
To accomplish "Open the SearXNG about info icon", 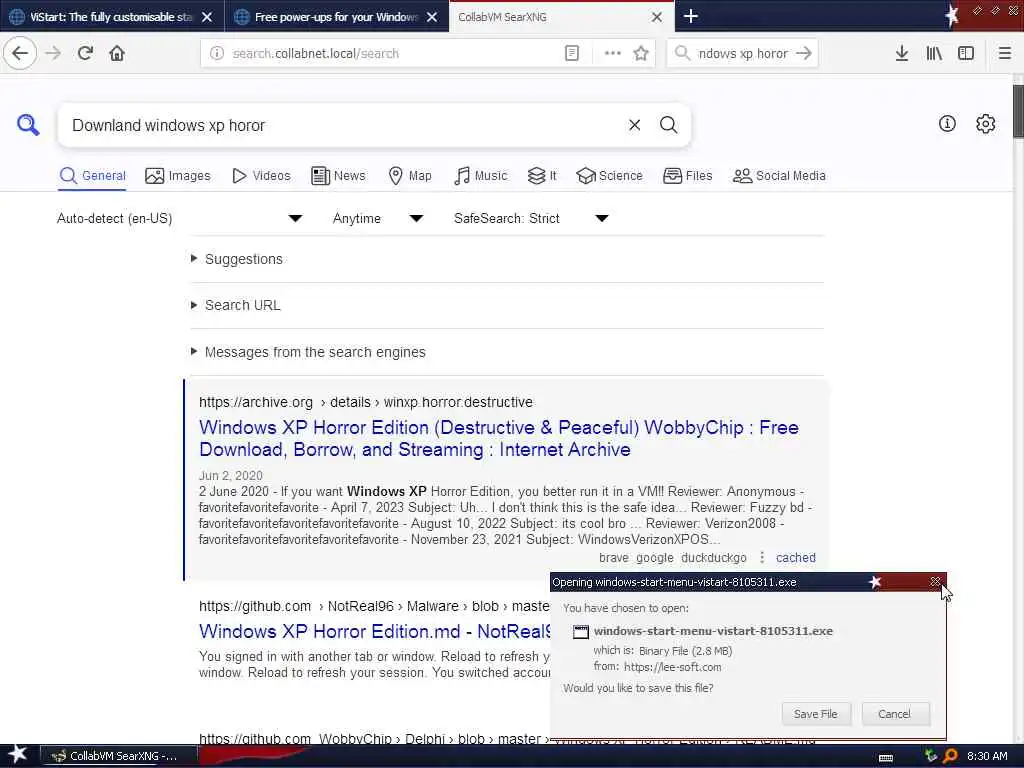I will coord(947,123).
